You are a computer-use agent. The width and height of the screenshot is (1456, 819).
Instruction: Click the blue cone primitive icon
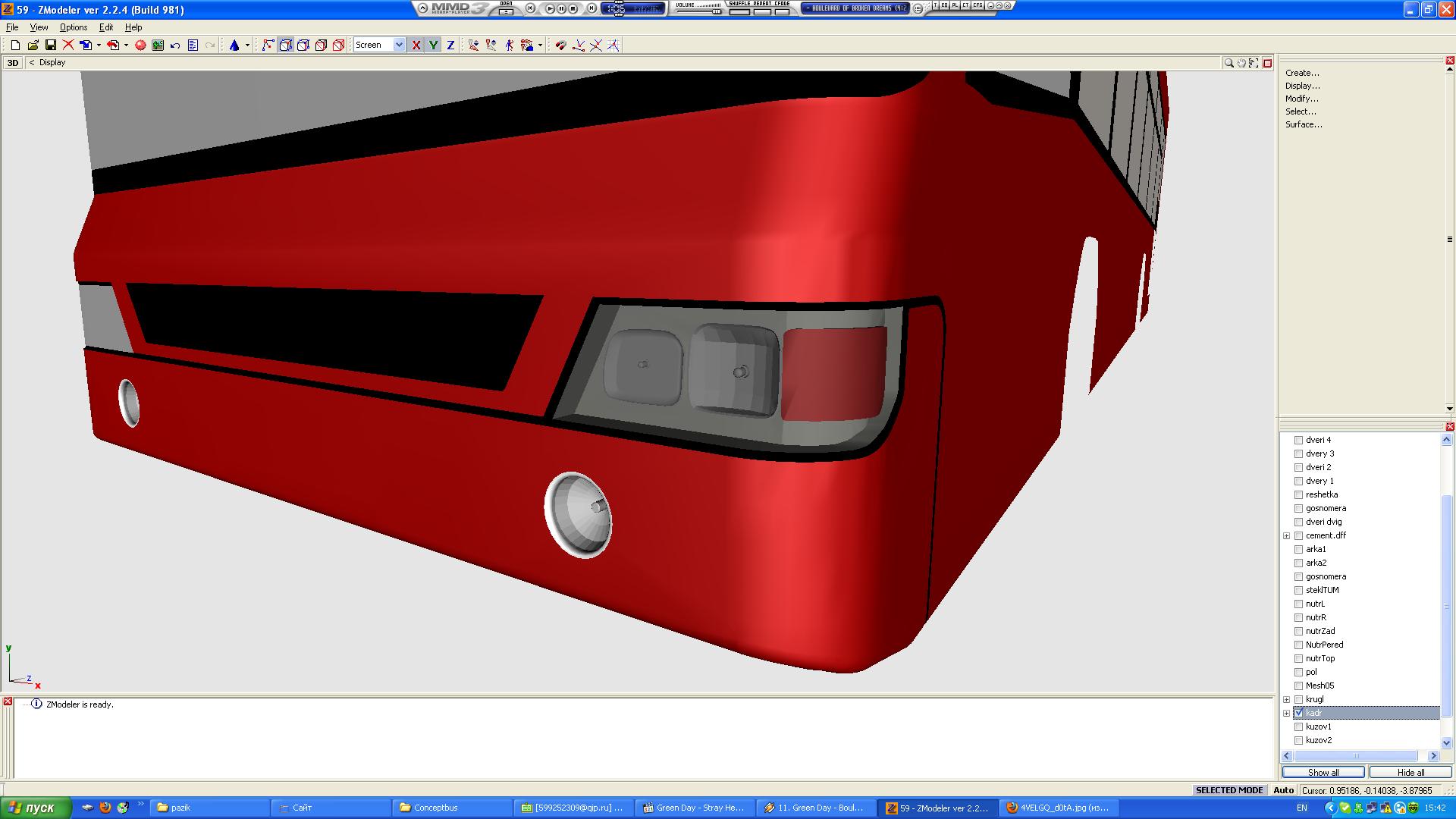[x=234, y=45]
